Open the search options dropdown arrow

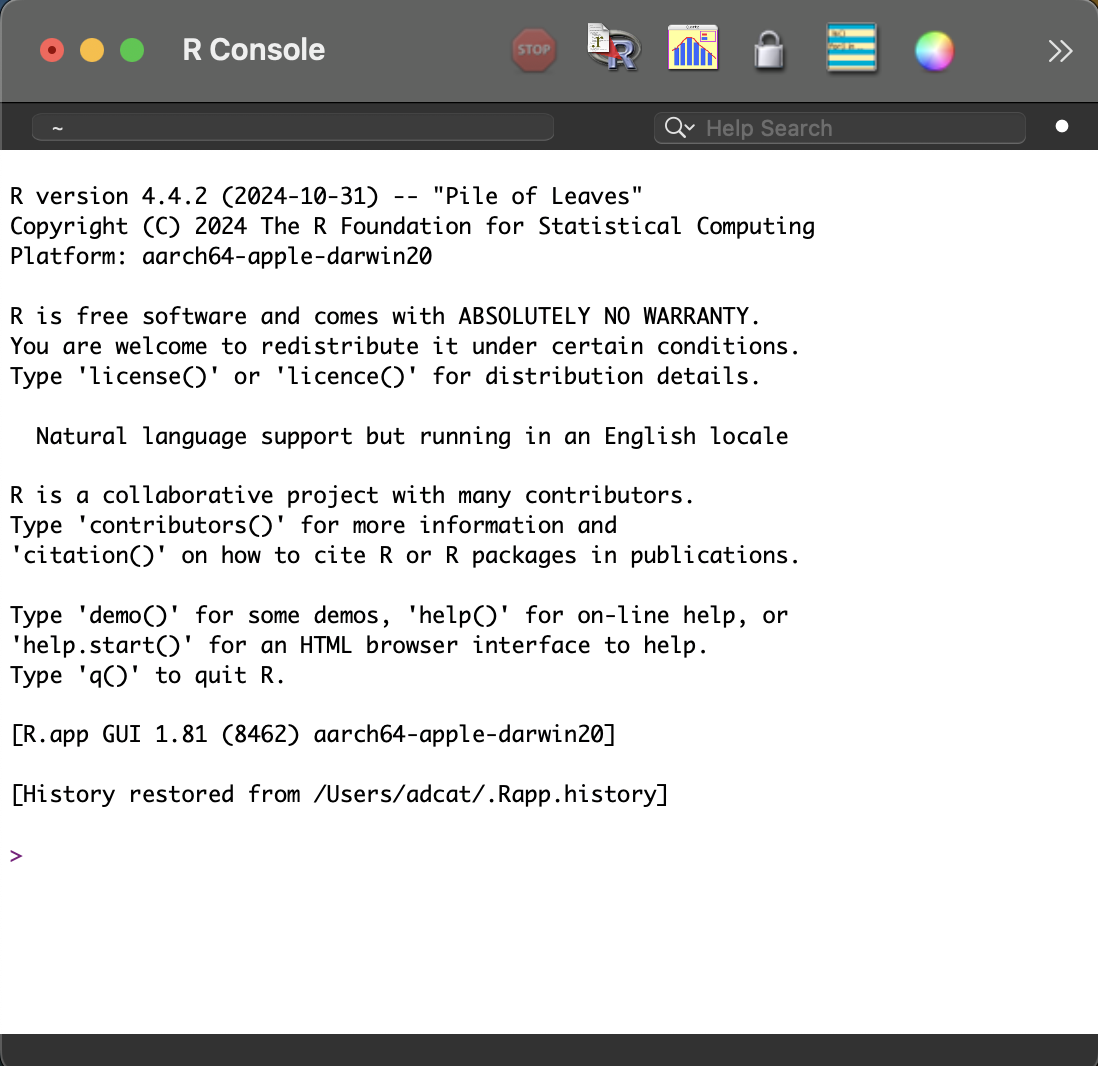pyautogui.click(x=690, y=129)
